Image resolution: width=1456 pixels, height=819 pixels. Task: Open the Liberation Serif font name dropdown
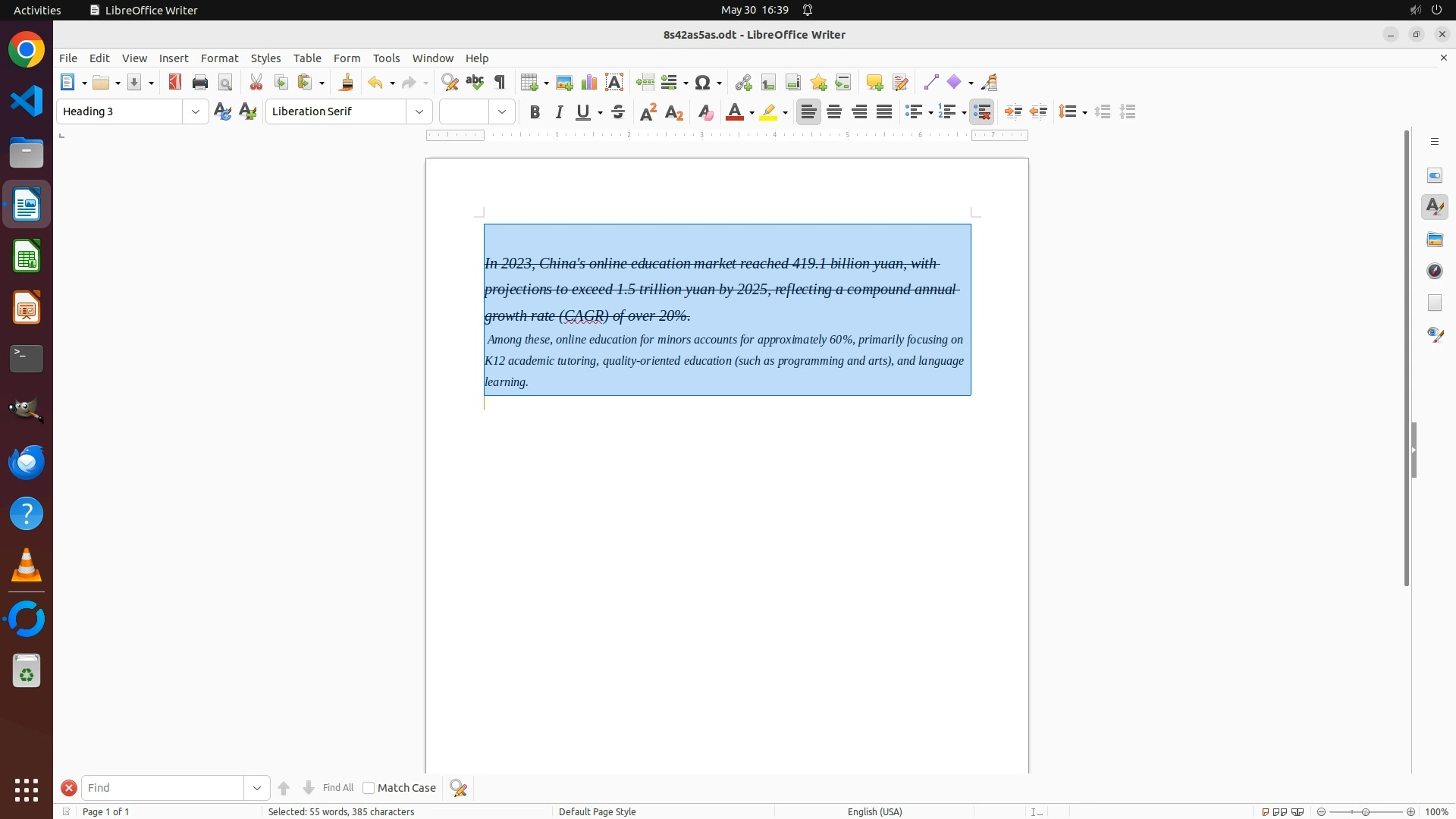click(419, 112)
